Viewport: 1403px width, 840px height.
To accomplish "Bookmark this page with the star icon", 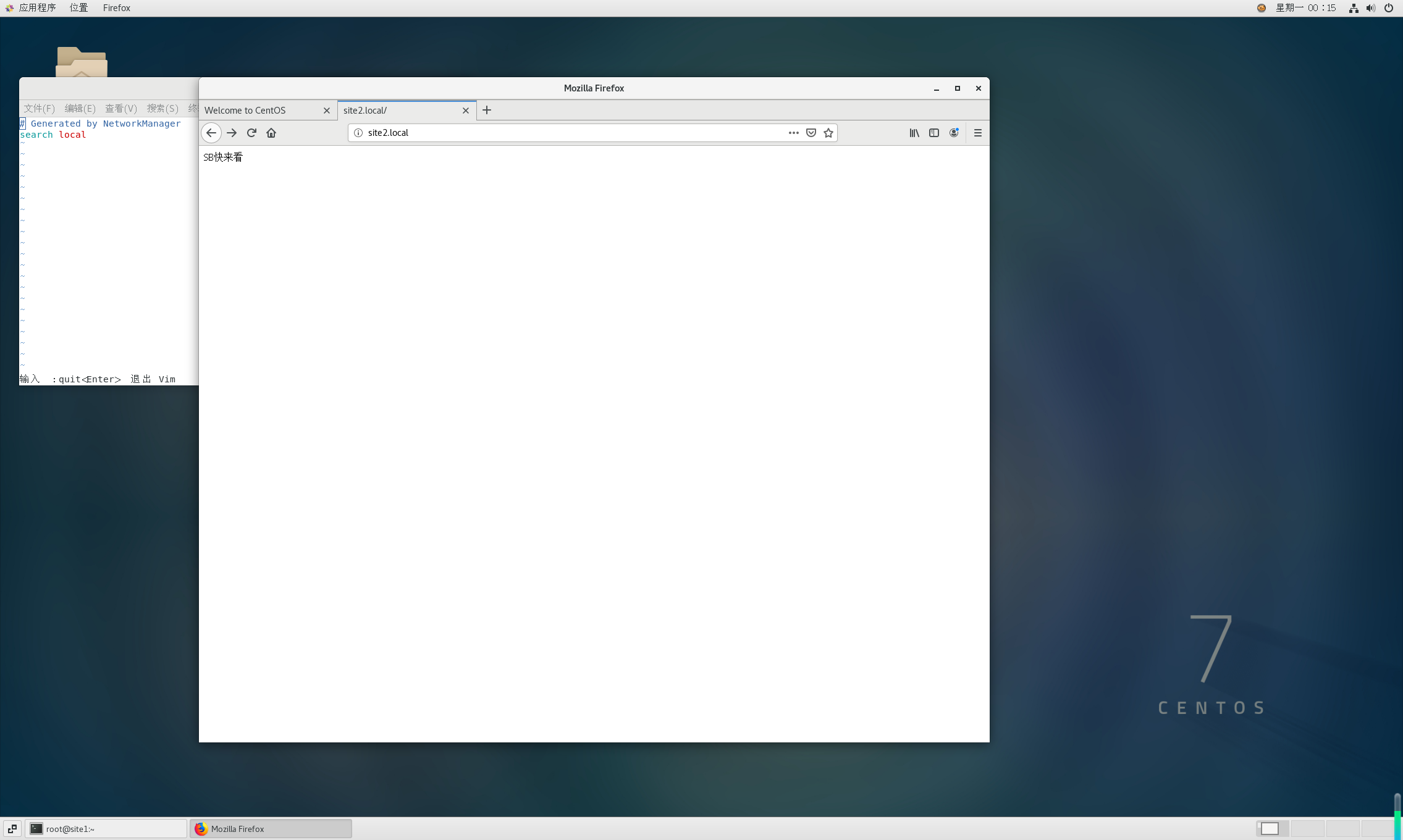I will point(828,133).
